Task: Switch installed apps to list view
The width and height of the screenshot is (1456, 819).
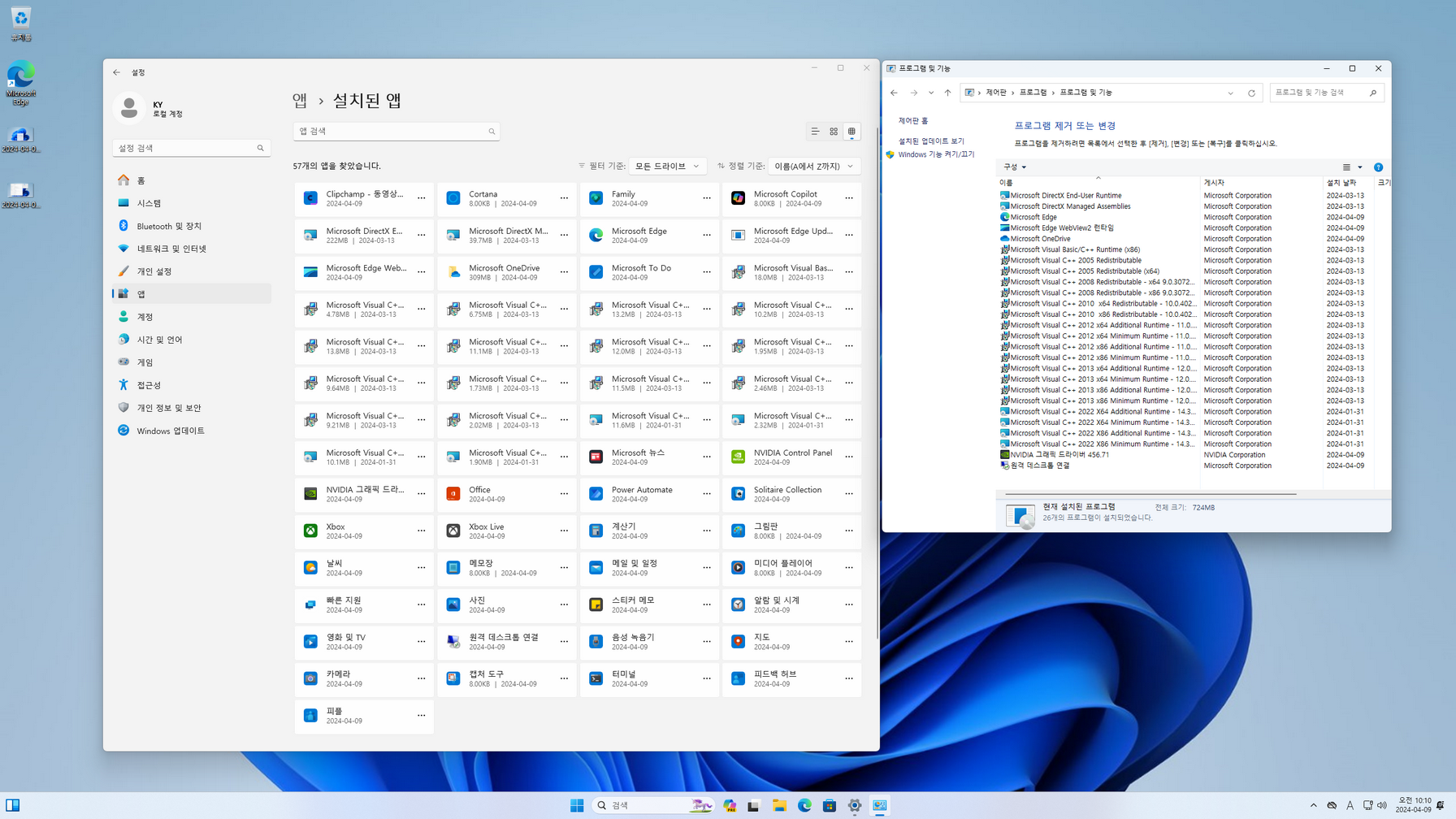Action: (815, 132)
